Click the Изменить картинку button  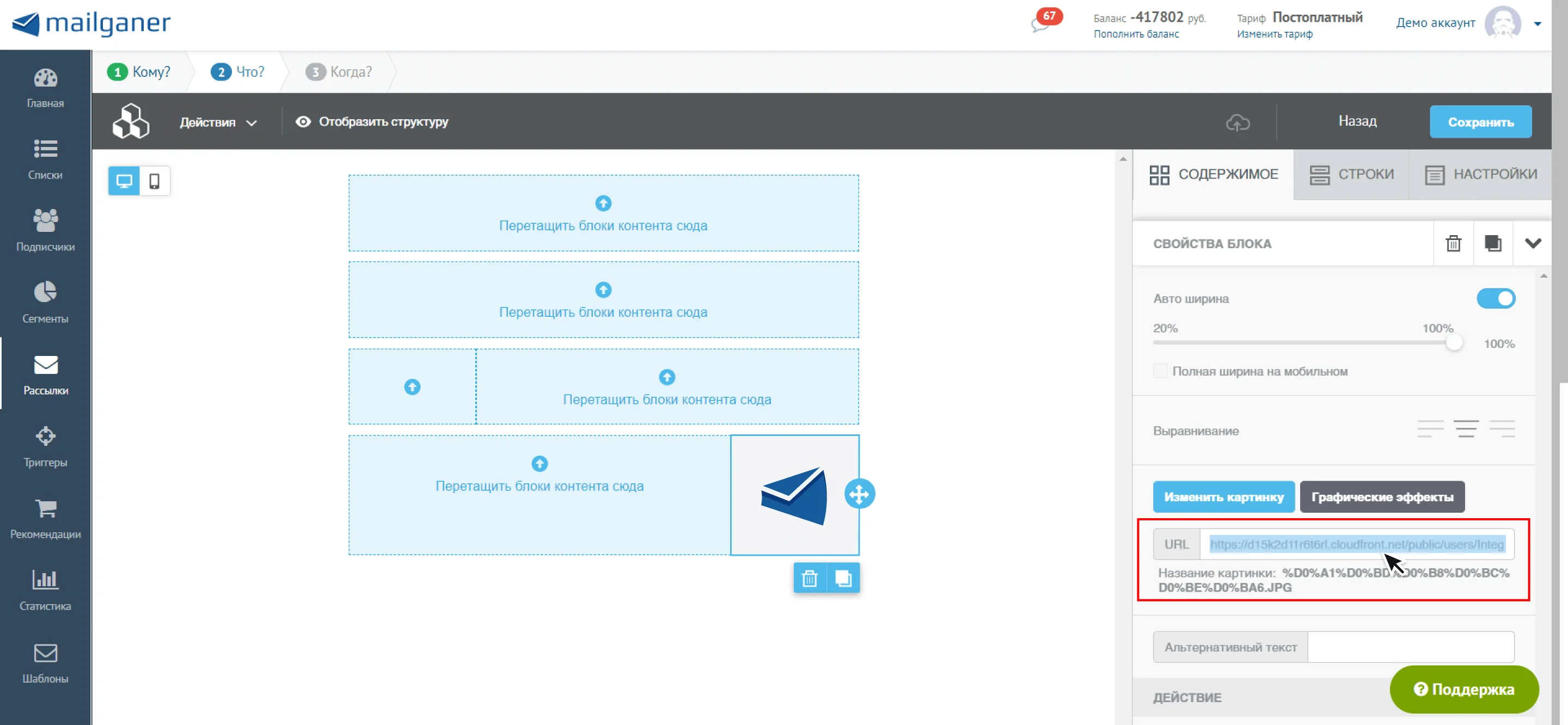[x=1223, y=497]
